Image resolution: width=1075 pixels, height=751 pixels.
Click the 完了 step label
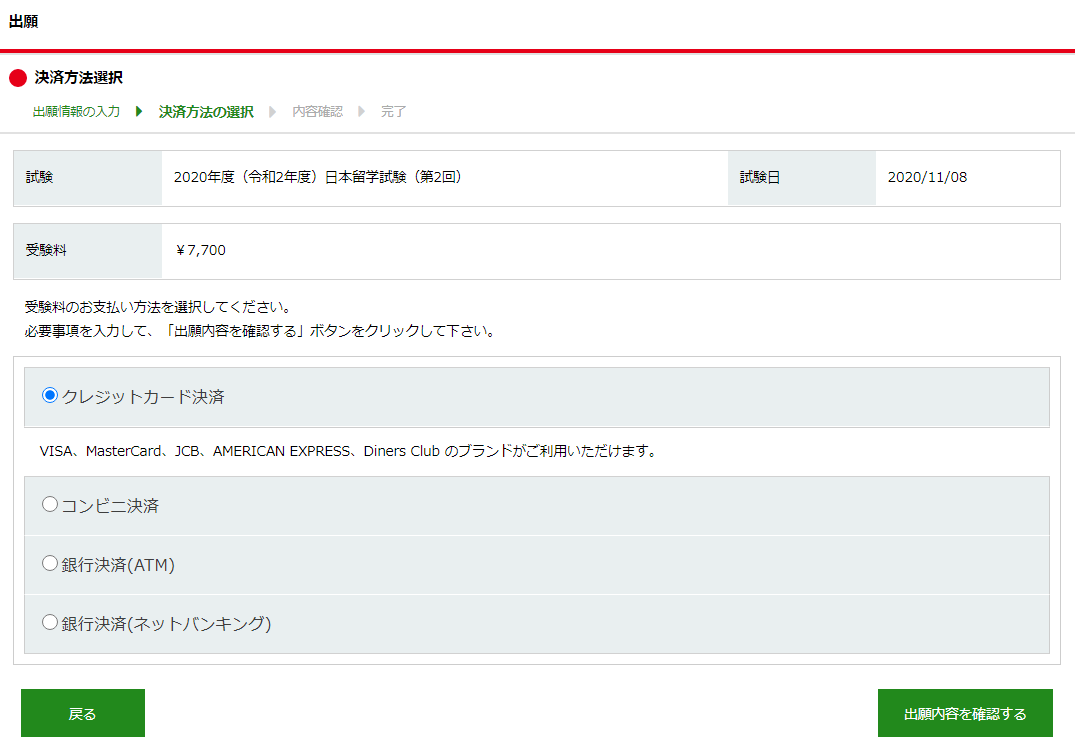tap(394, 111)
